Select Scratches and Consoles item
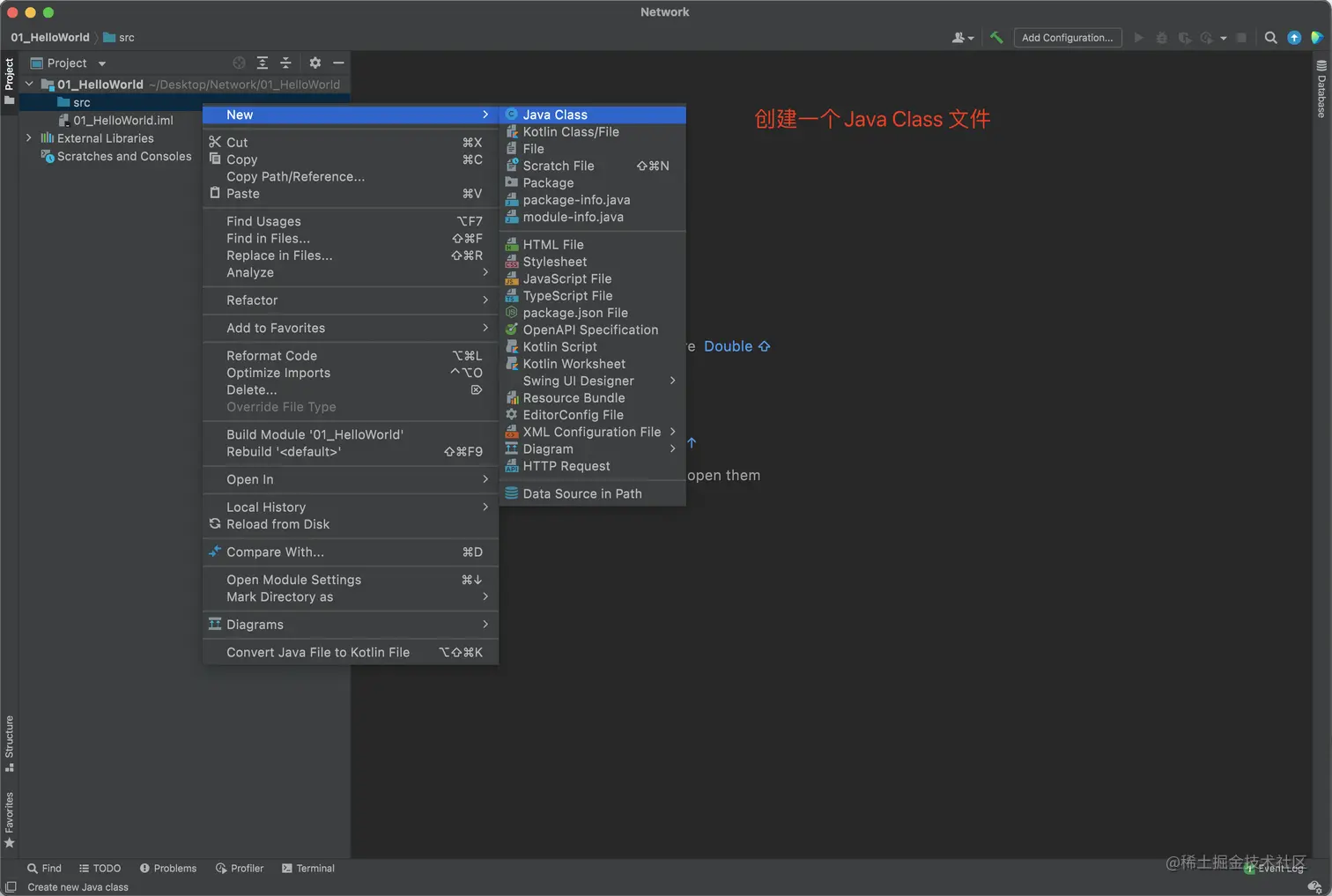Image resolution: width=1332 pixels, height=896 pixels. 116,157
